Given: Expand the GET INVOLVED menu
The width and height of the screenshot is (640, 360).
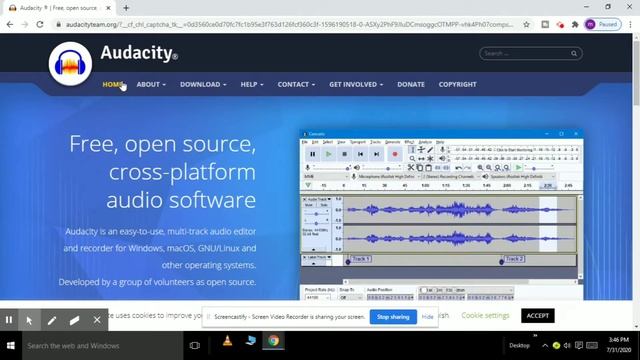Looking at the screenshot, I should click(356, 84).
